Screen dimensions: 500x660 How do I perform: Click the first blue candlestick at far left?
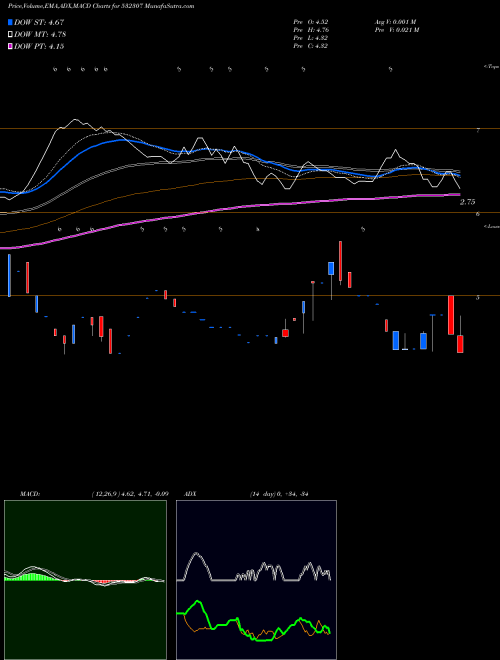click(x=9, y=275)
